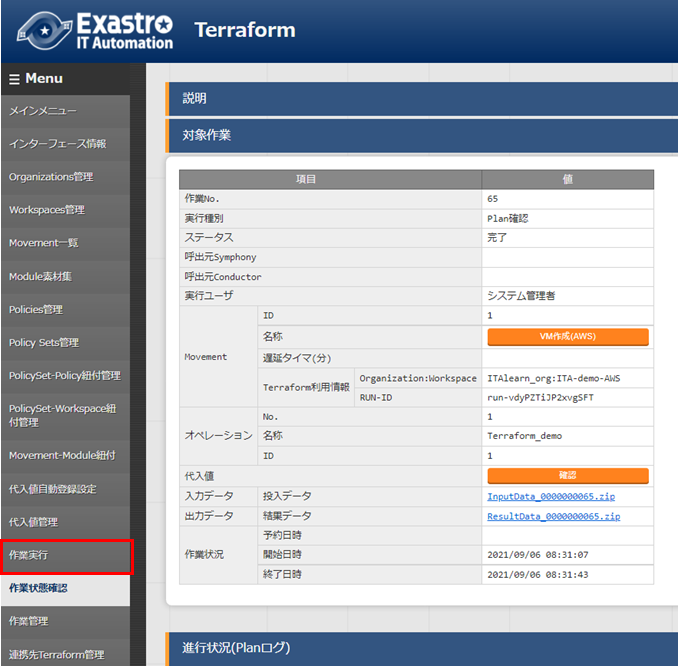Image resolution: width=678 pixels, height=666 pixels.
Task: Click the Organization:Workspace label cell
Action: [418, 378]
